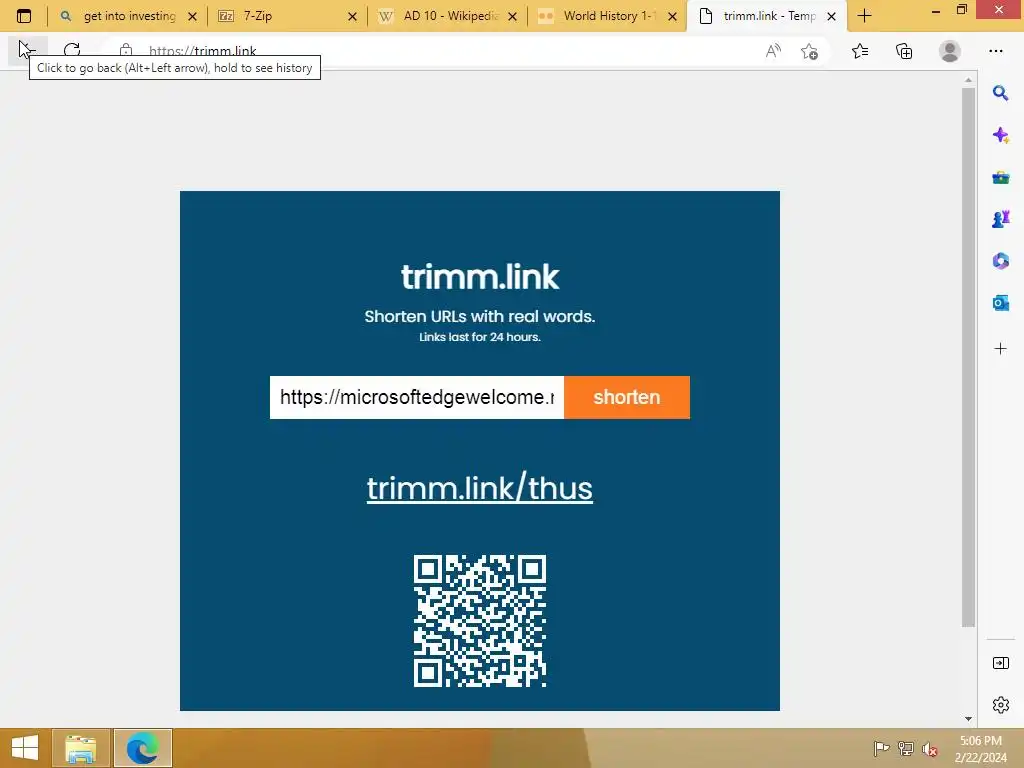Click 'Shorten URLs with real words.' text
Screen dimensions: 1024x768
click(x=479, y=317)
